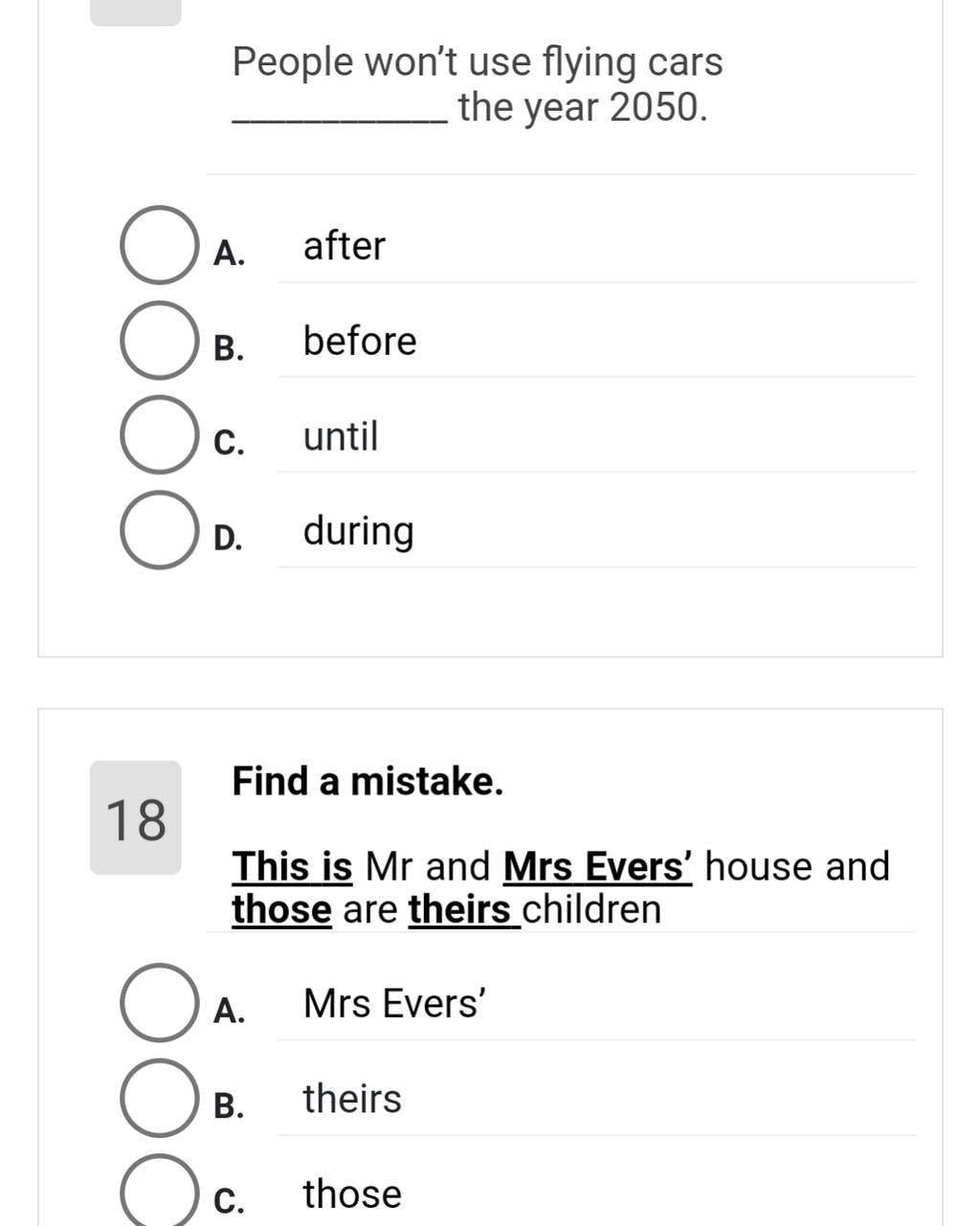The image size is (980, 1226).
Task: Click the 'Find a mistake.' heading
Action: click(x=367, y=781)
